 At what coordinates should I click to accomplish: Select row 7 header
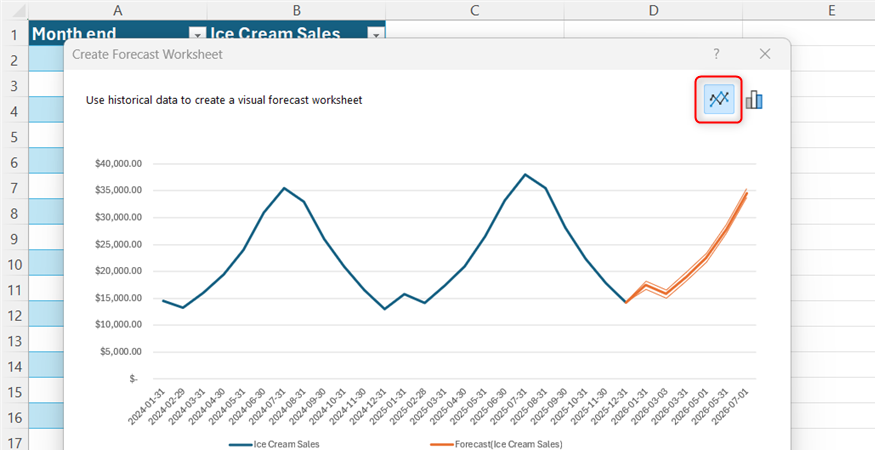pyautogui.click(x=14, y=188)
